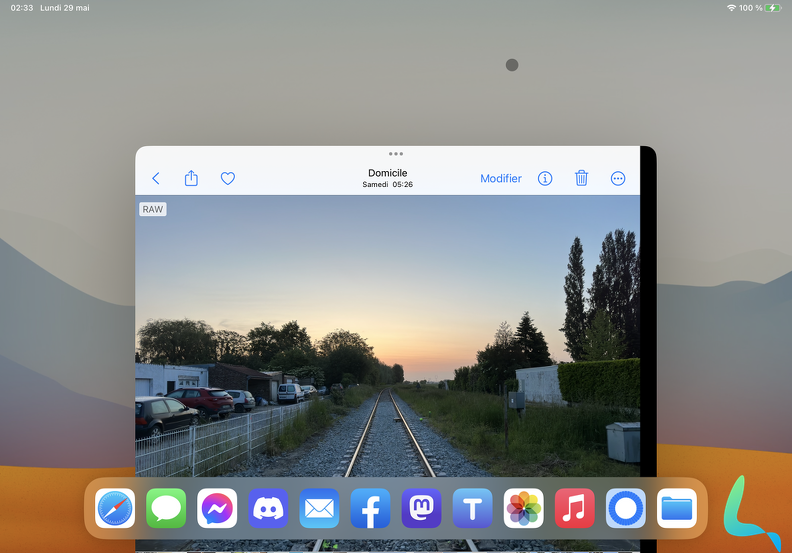Tap the RAW badge on the photo
The width and height of the screenshot is (792, 553).
point(153,209)
